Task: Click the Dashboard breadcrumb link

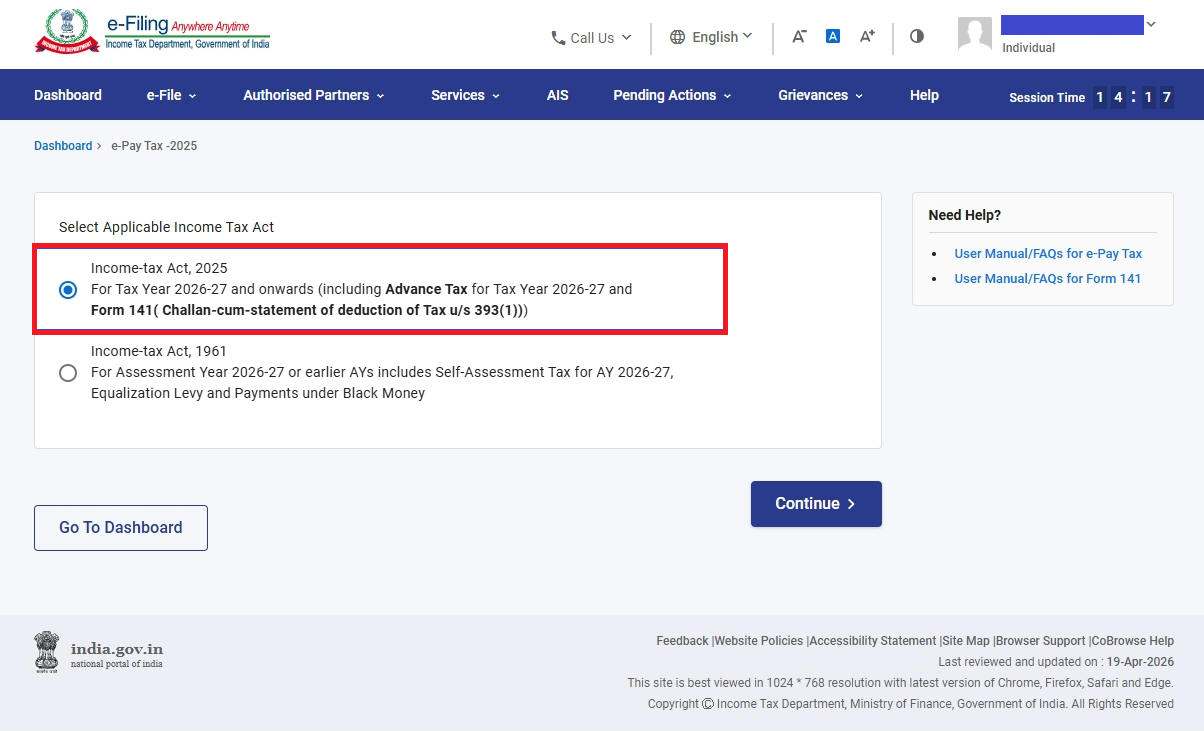Action: [63, 146]
